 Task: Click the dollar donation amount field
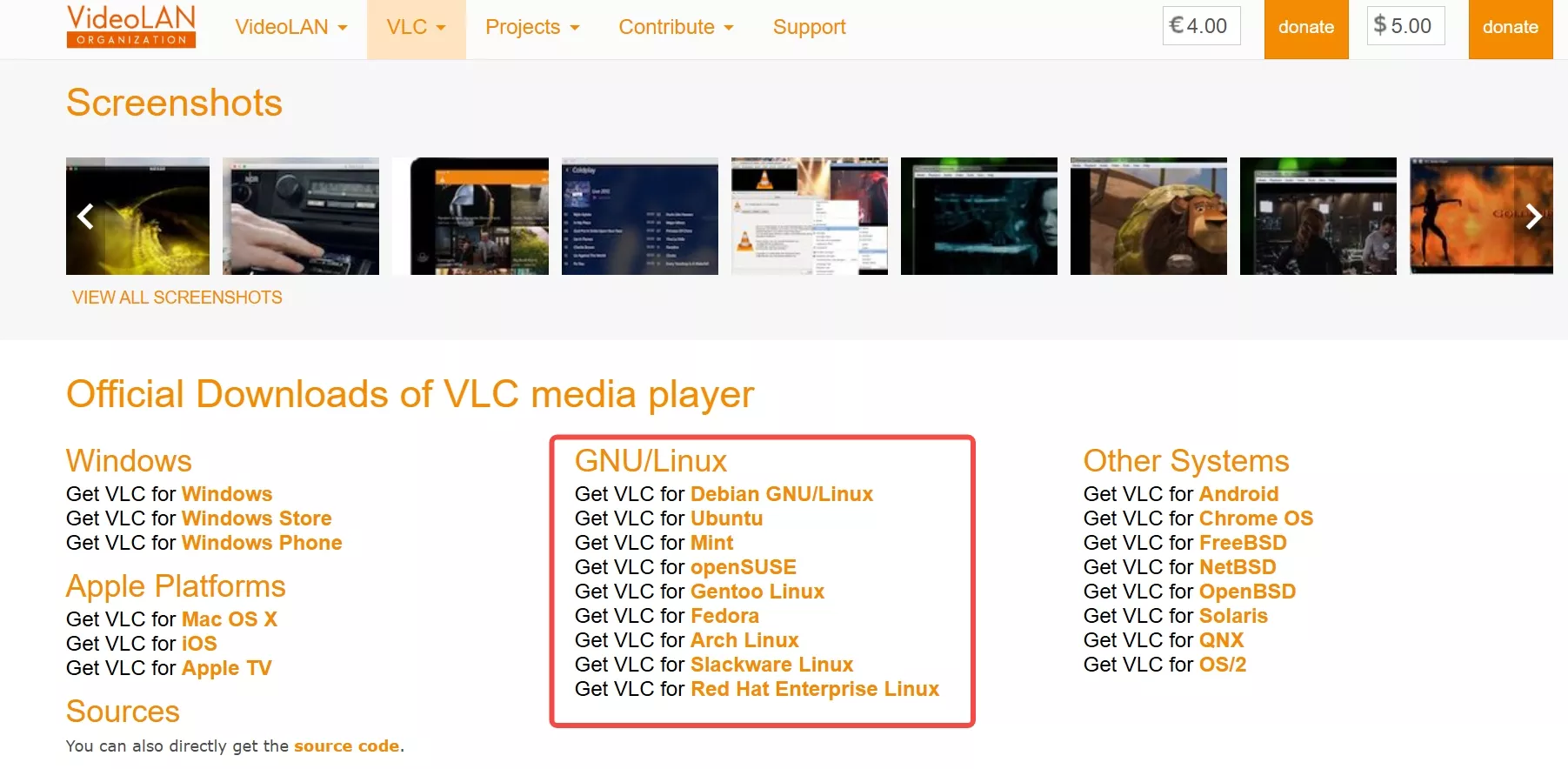point(1406,26)
